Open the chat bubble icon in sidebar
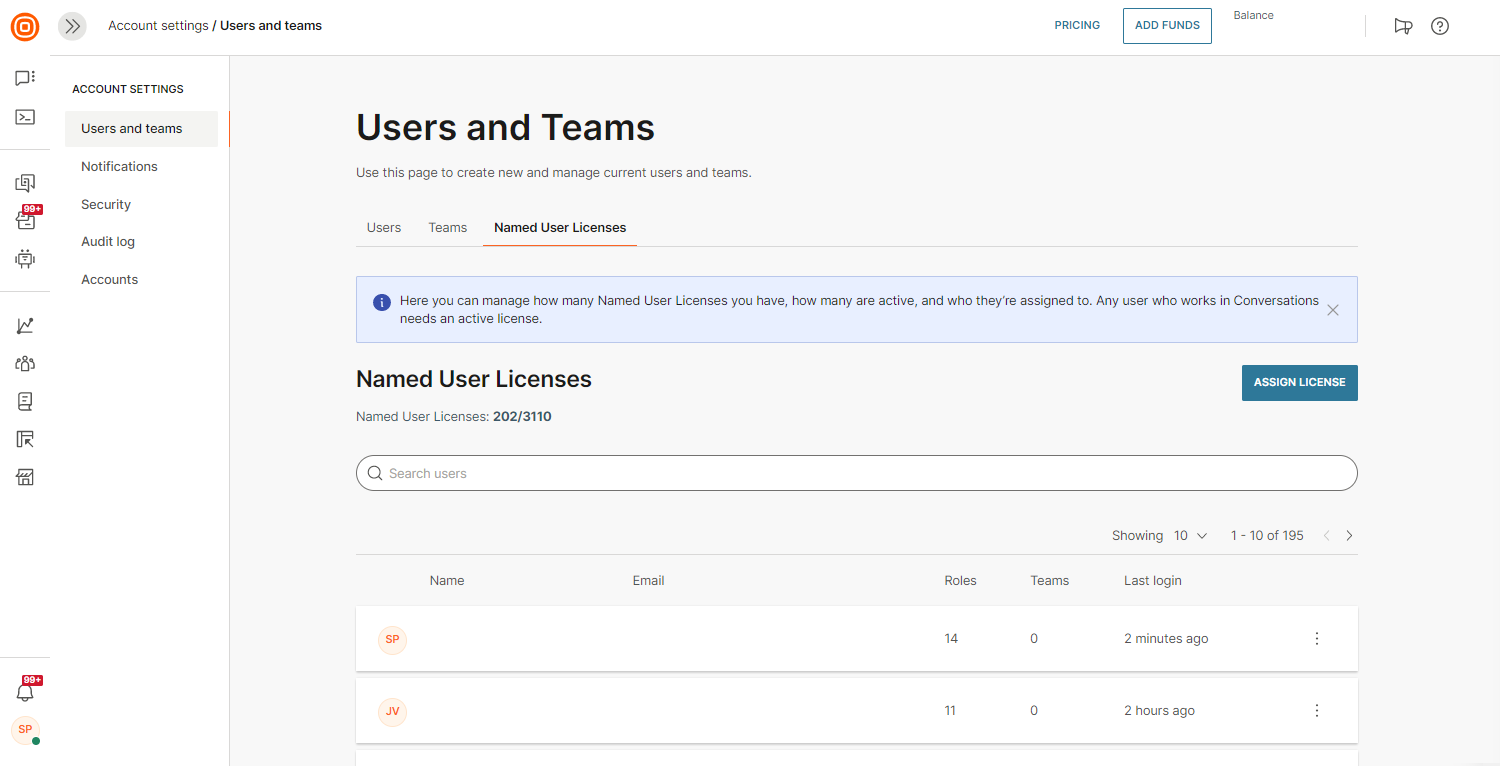 [25, 78]
